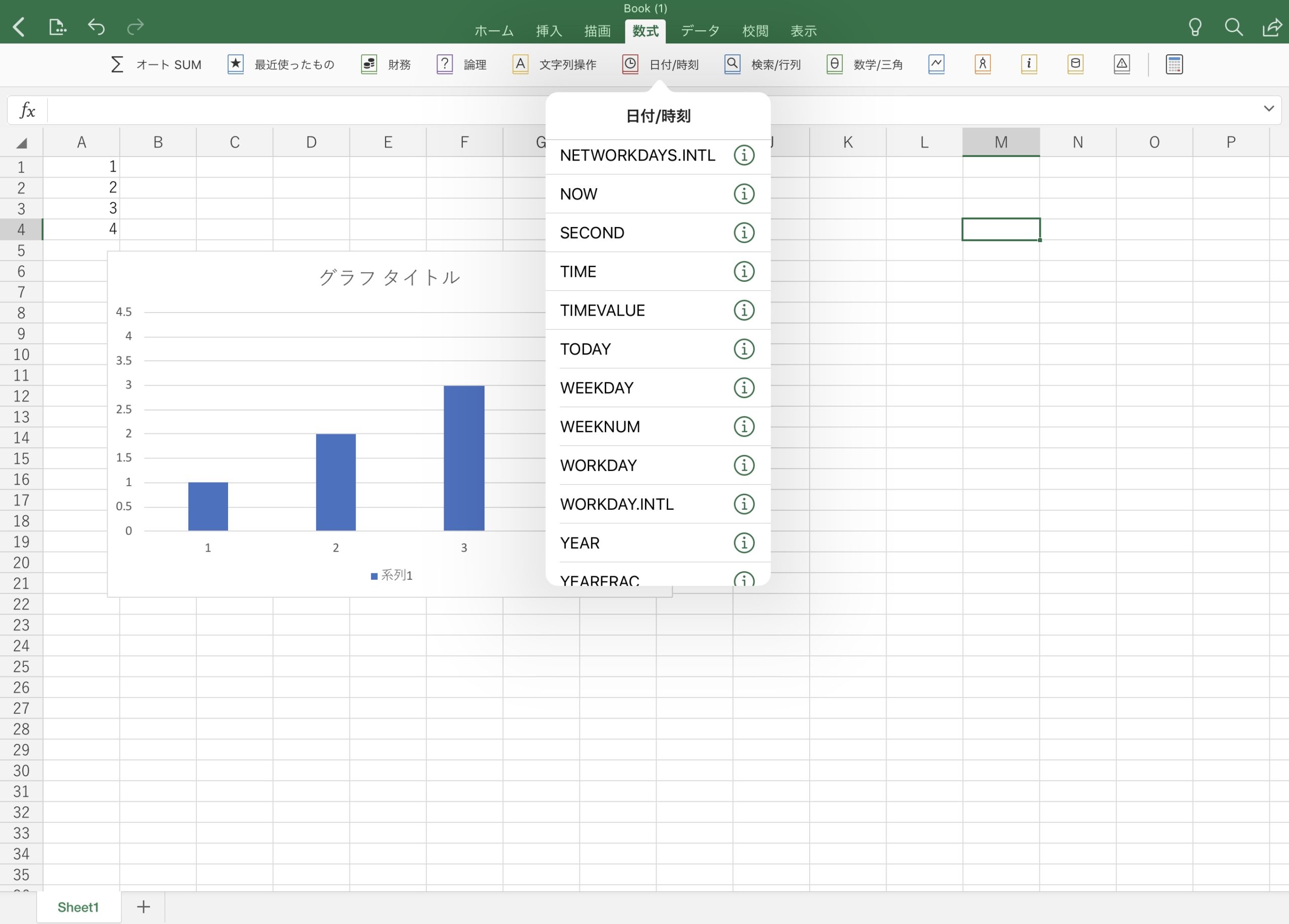Image resolution: width=1289 pixels, height=924 pixels.
Task: Undo the last action
Action: [x=96, y=27]
